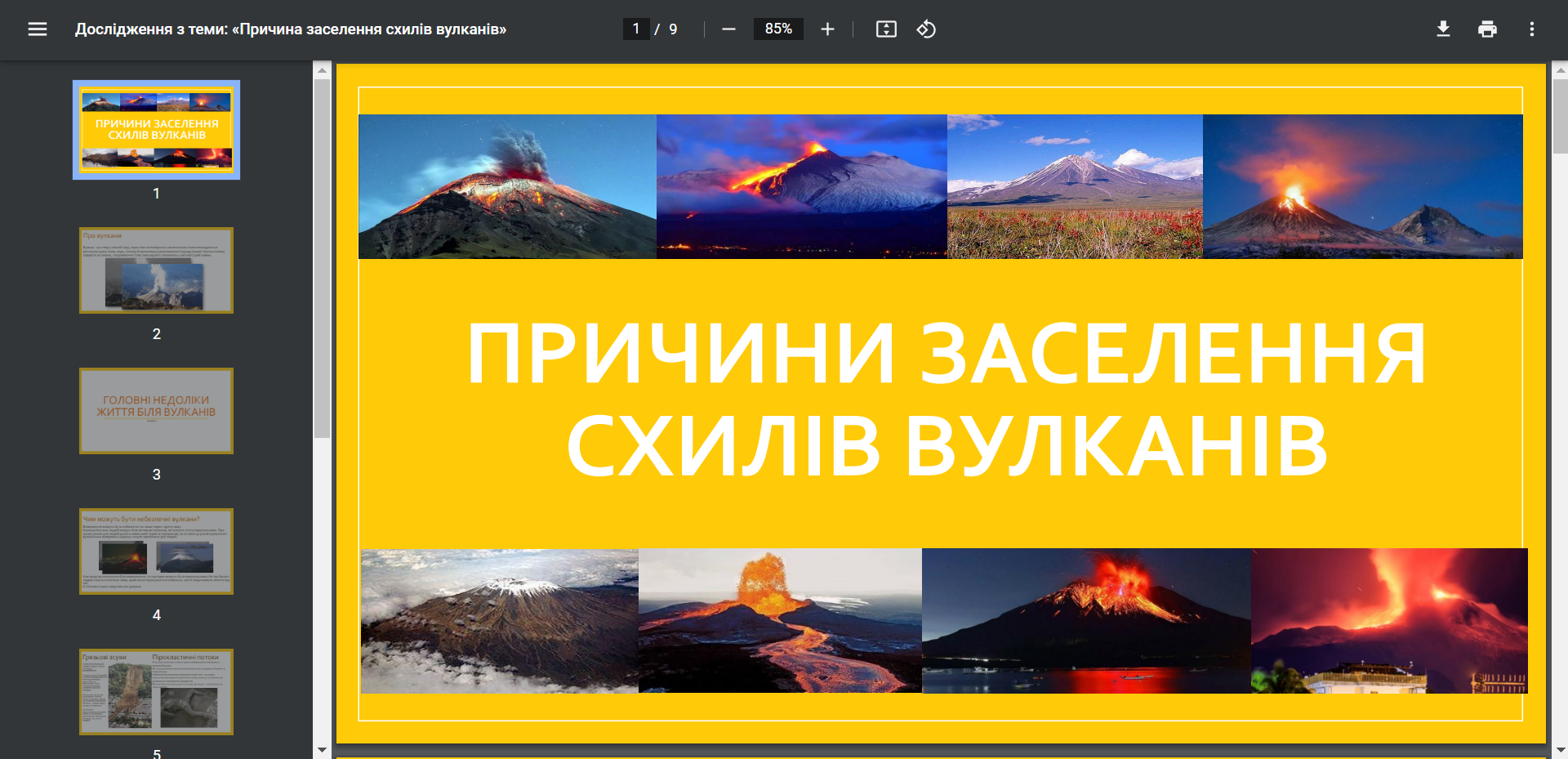Rotate the document counterclockwise
Image resolution: width=1568 pixels, height=759 pixels.
926,29
